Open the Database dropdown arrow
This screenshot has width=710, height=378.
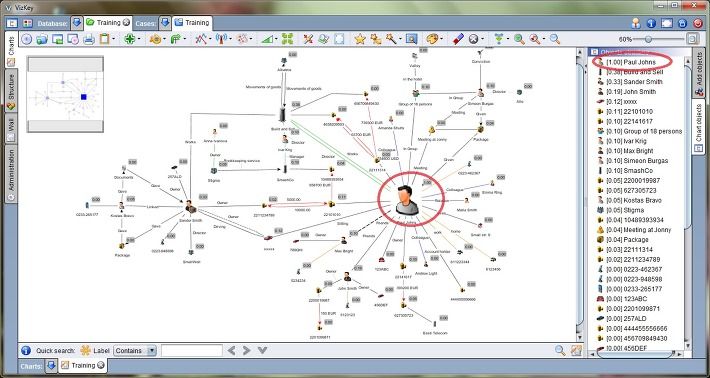click(x=77, y=23)
